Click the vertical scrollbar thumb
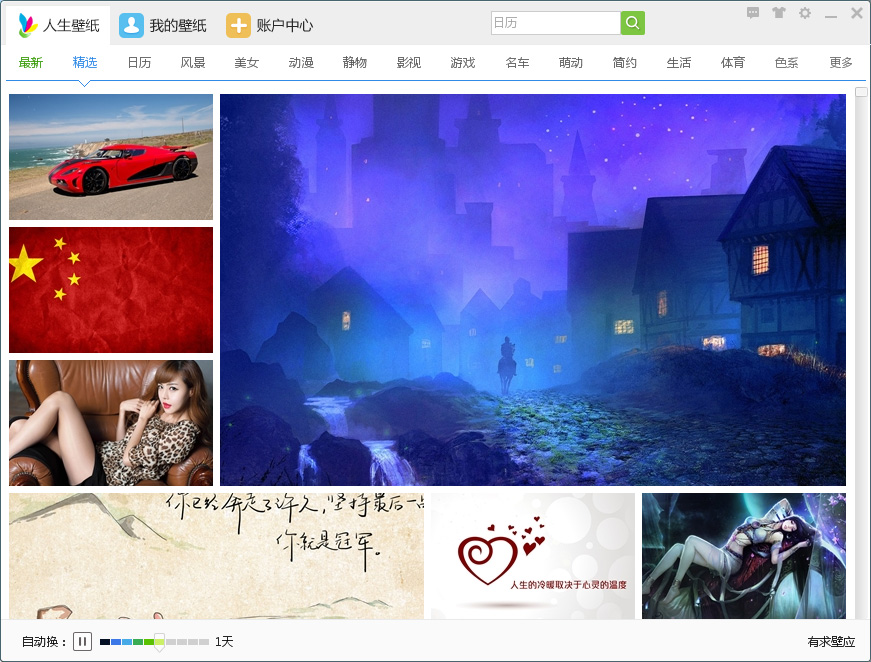 click(x=861, y=92)
